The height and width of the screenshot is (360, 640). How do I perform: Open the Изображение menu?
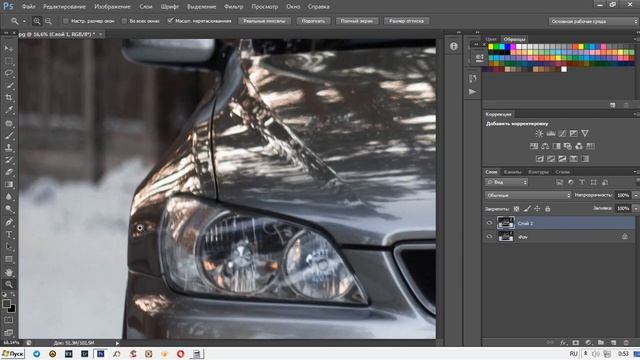tap(112, 7)
